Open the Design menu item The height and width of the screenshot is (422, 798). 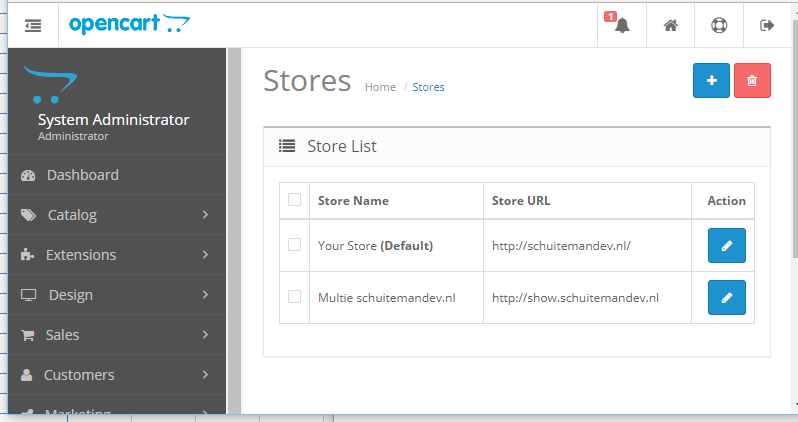click(x=117, y=295)
